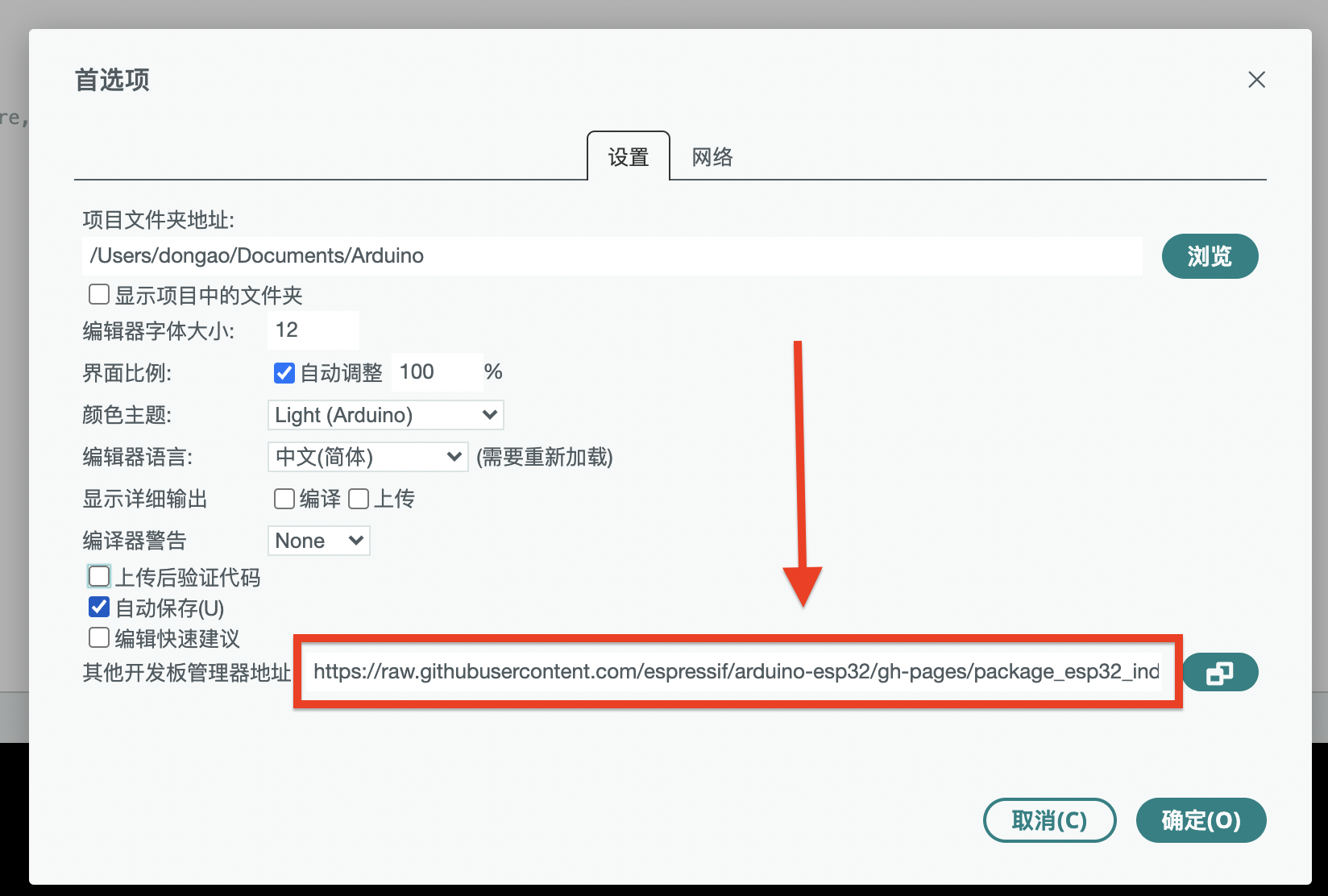Enable 编辑快速建议 checkbox
This screenshot has width=1328, height=896.
(x=99, y=637)
